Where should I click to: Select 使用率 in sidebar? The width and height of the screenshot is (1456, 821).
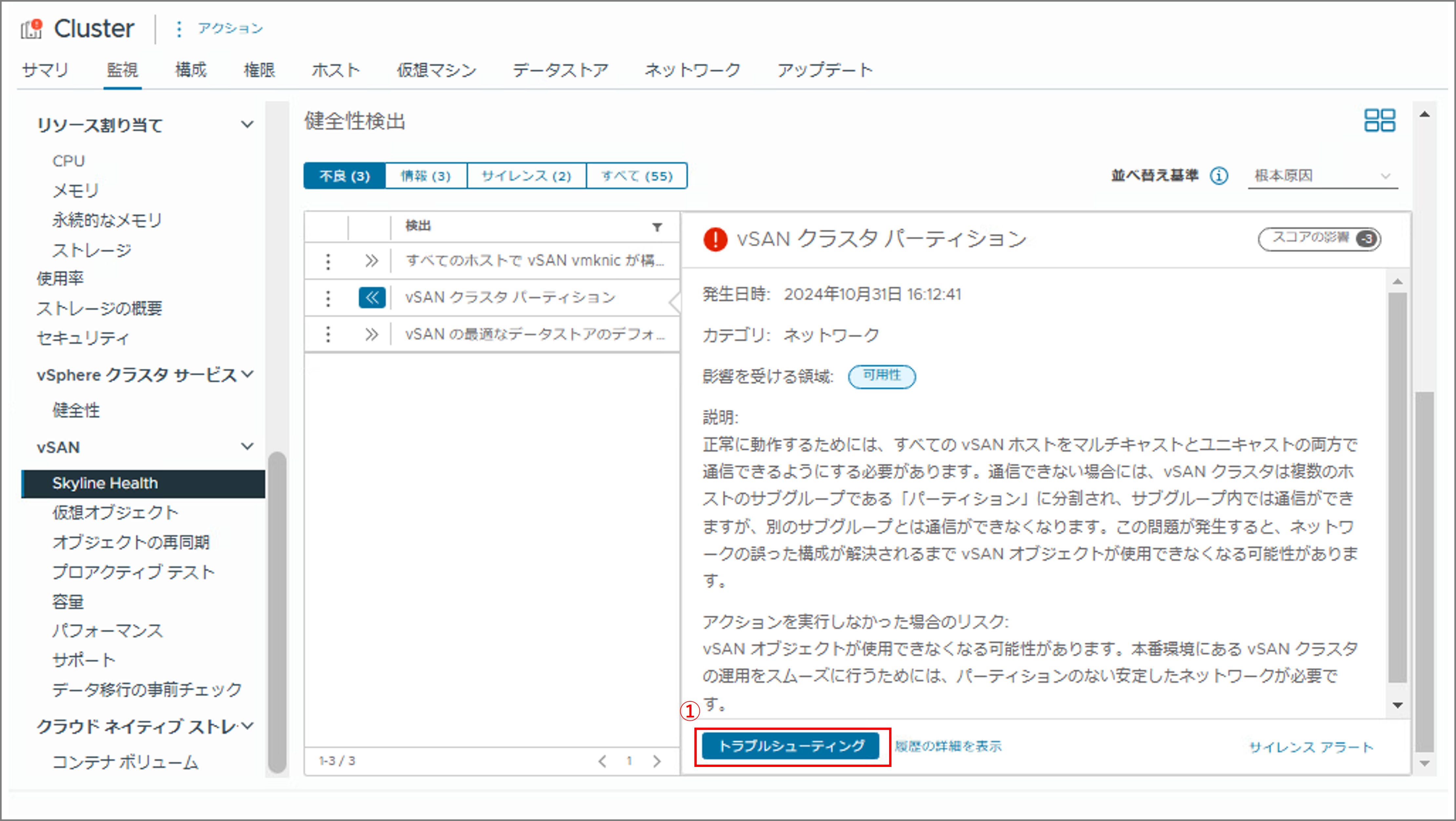tap(60, 278)
